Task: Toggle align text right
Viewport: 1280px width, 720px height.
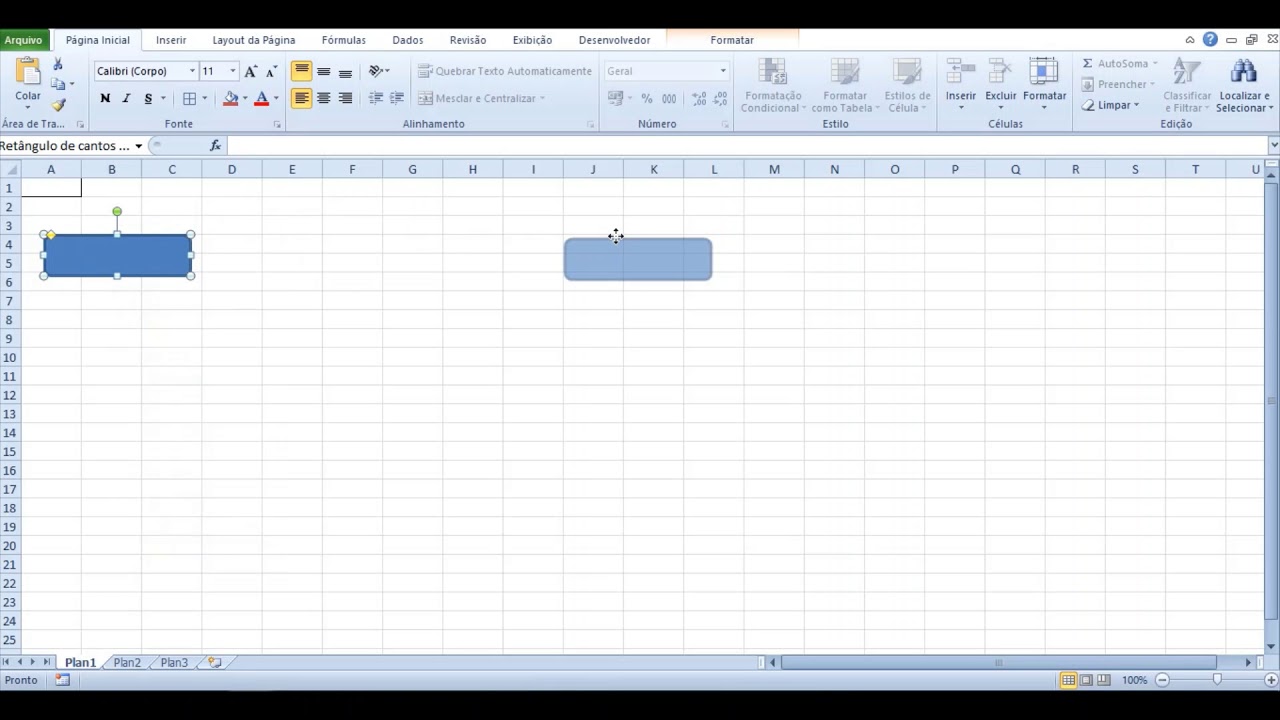Action: tap(345, 98)
